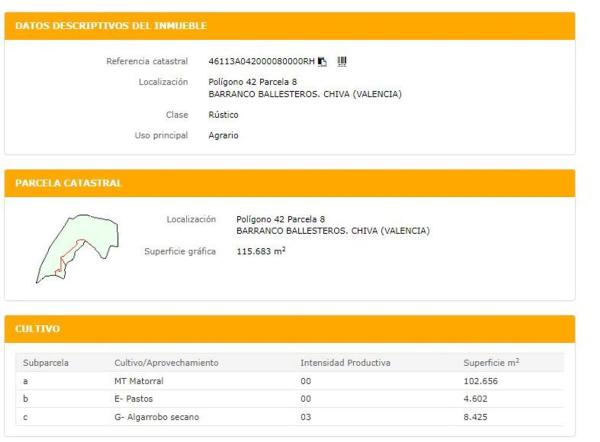Viewport: 600px width, 442px height.
Task: Select subparcela b in the table
Action: tap(25, 398)
